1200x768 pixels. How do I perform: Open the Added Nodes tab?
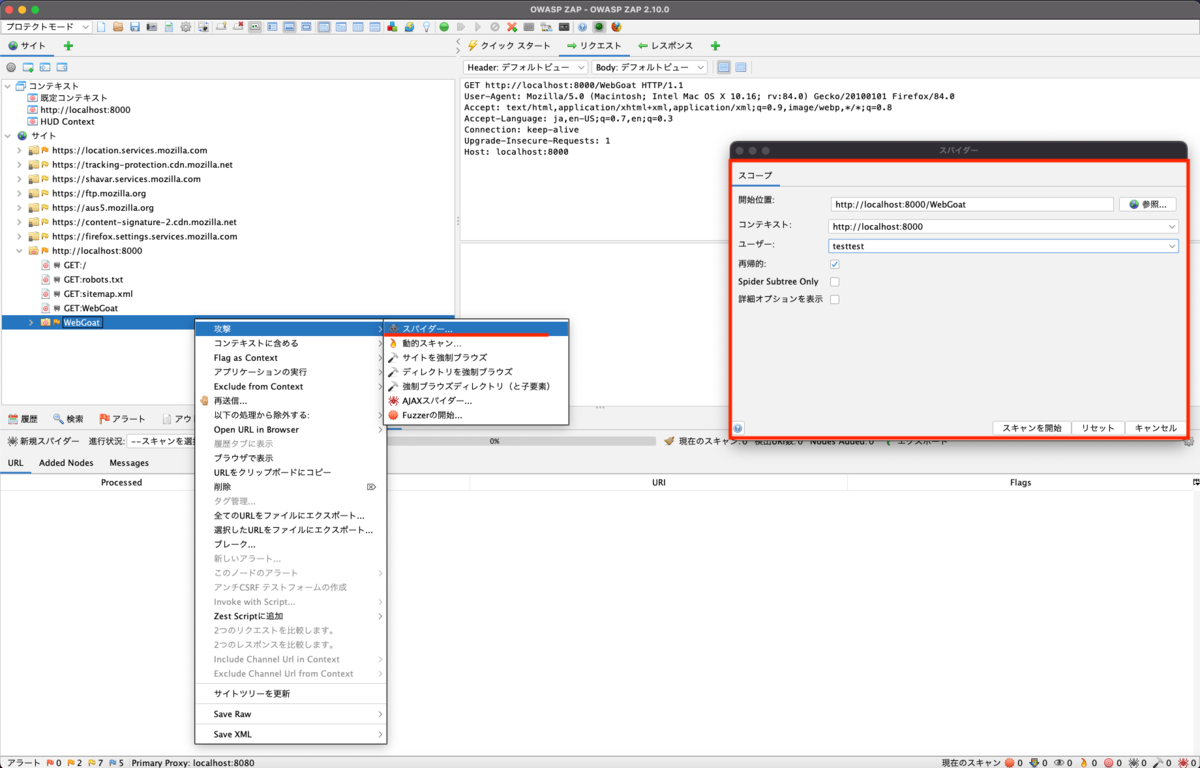[66, 463]
